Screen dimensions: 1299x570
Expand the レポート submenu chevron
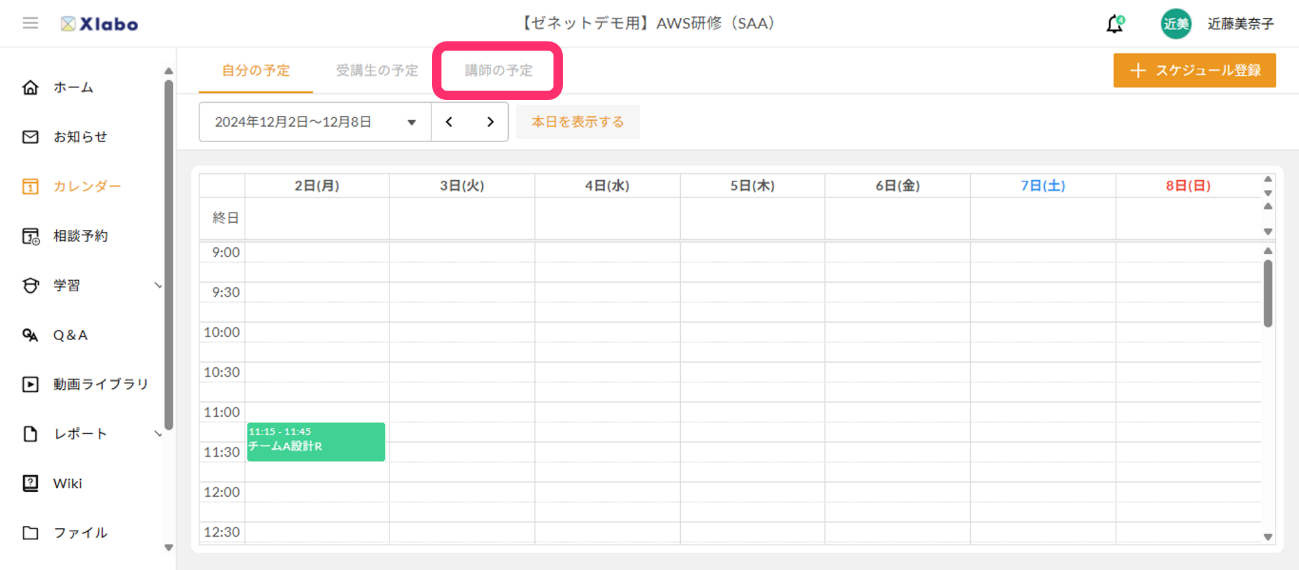pos(157,434)
